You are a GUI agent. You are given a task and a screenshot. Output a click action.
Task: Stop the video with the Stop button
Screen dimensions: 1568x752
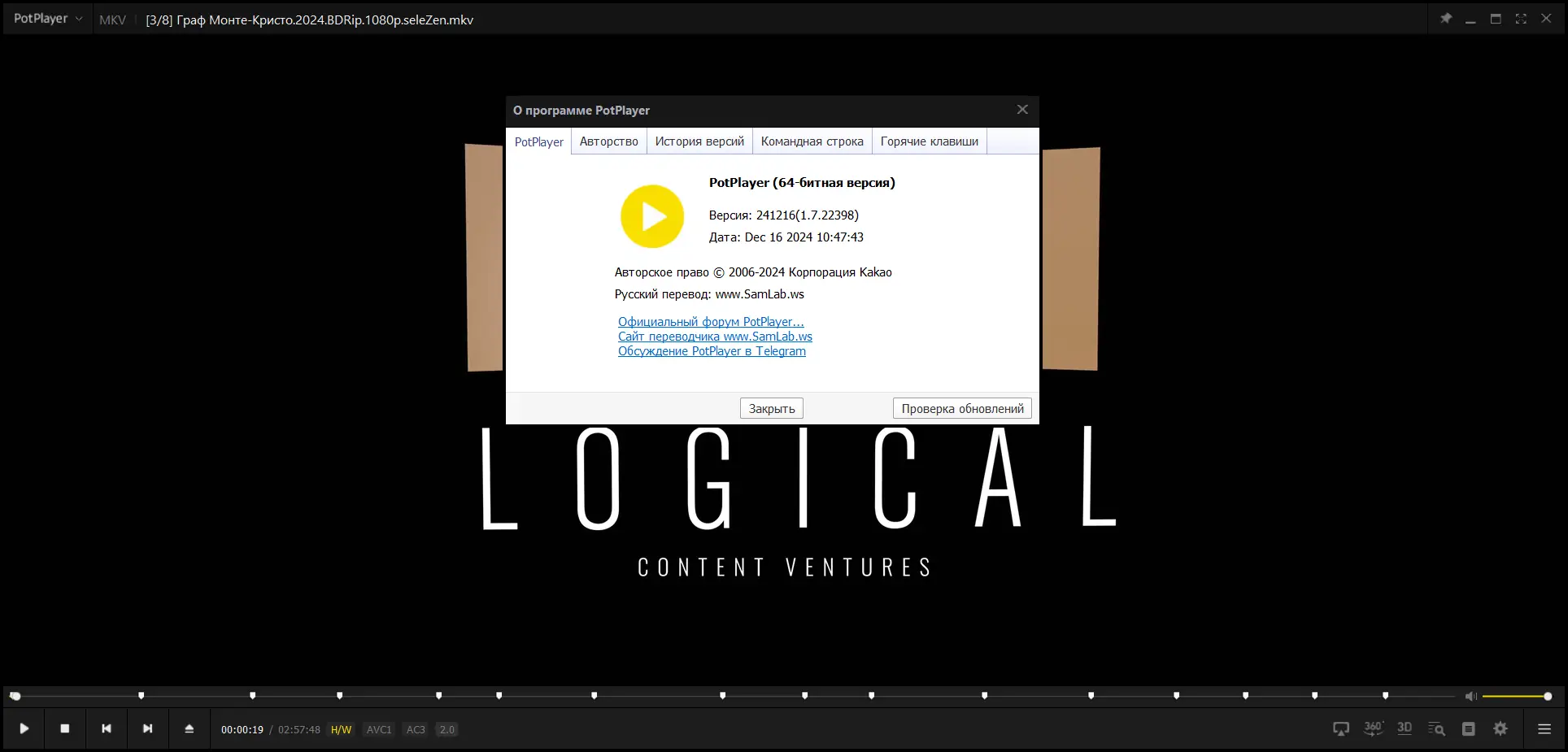coord(65,729)
